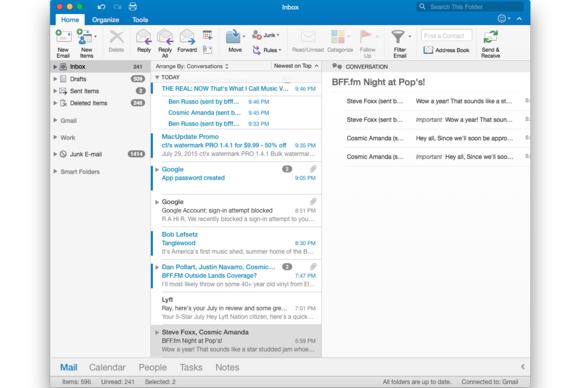Expand the Work account group
580x388 pixels.
pos(55,137)
